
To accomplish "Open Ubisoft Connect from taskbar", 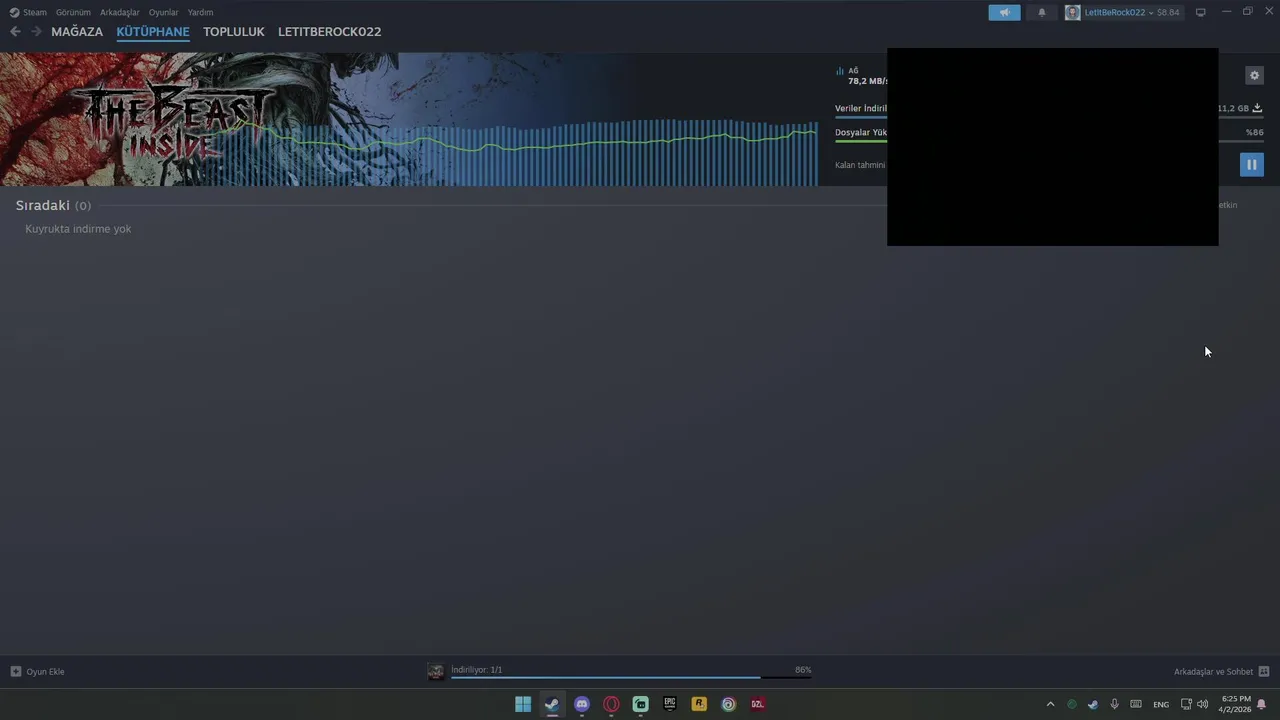I will click(729, 704).
